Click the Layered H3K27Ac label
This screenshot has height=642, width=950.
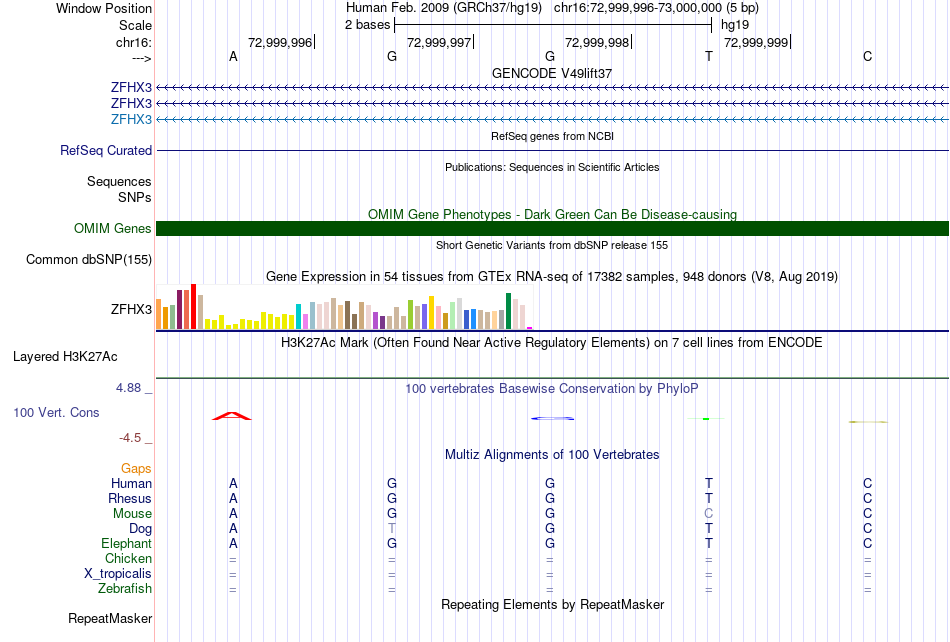click(x=65, y=357)
